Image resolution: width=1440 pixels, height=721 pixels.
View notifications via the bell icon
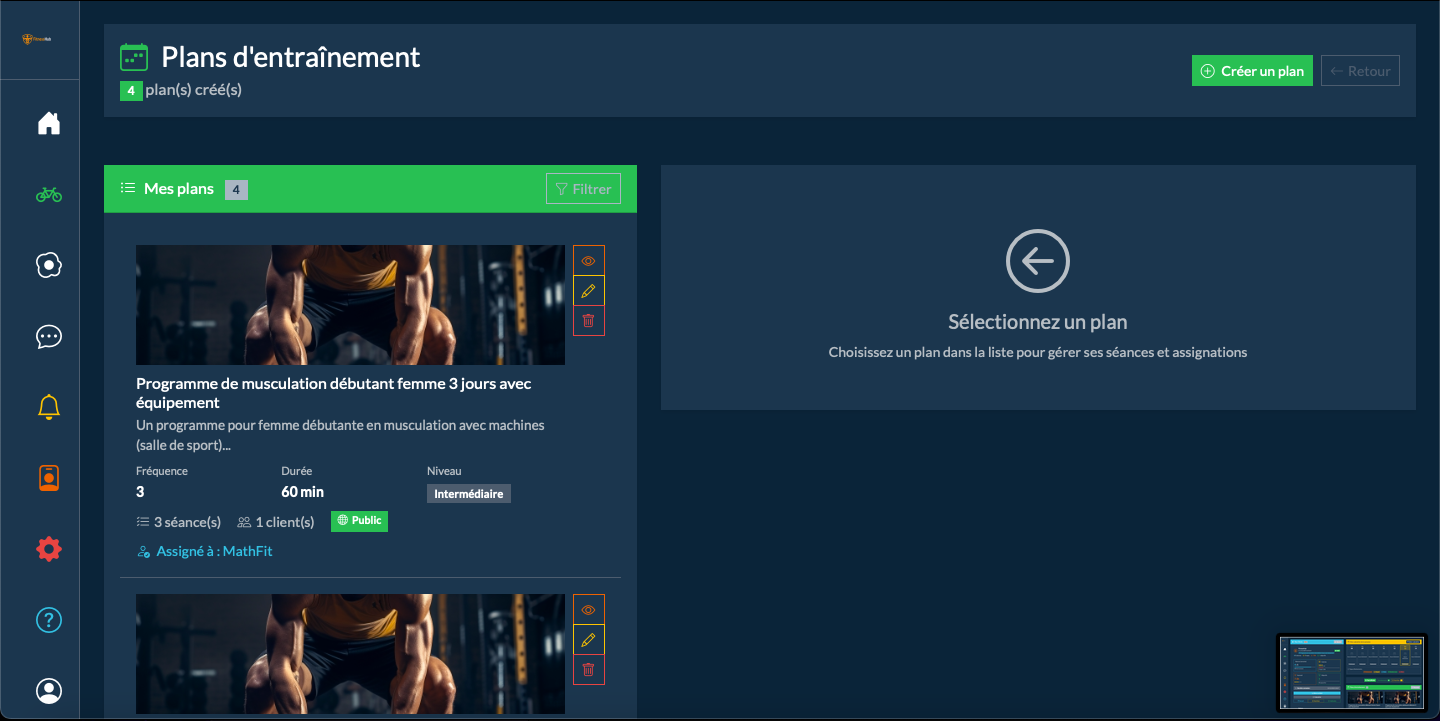48,406
